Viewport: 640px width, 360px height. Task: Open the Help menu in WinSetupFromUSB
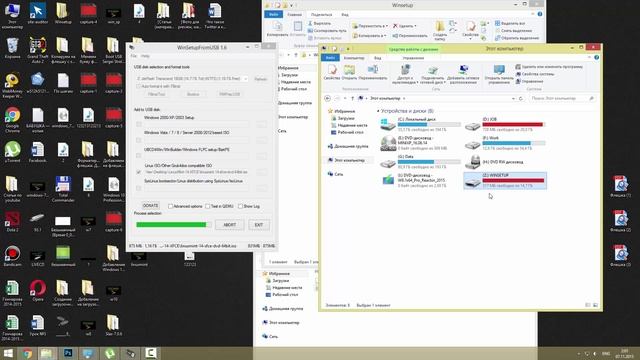click(x=145, y=56)
